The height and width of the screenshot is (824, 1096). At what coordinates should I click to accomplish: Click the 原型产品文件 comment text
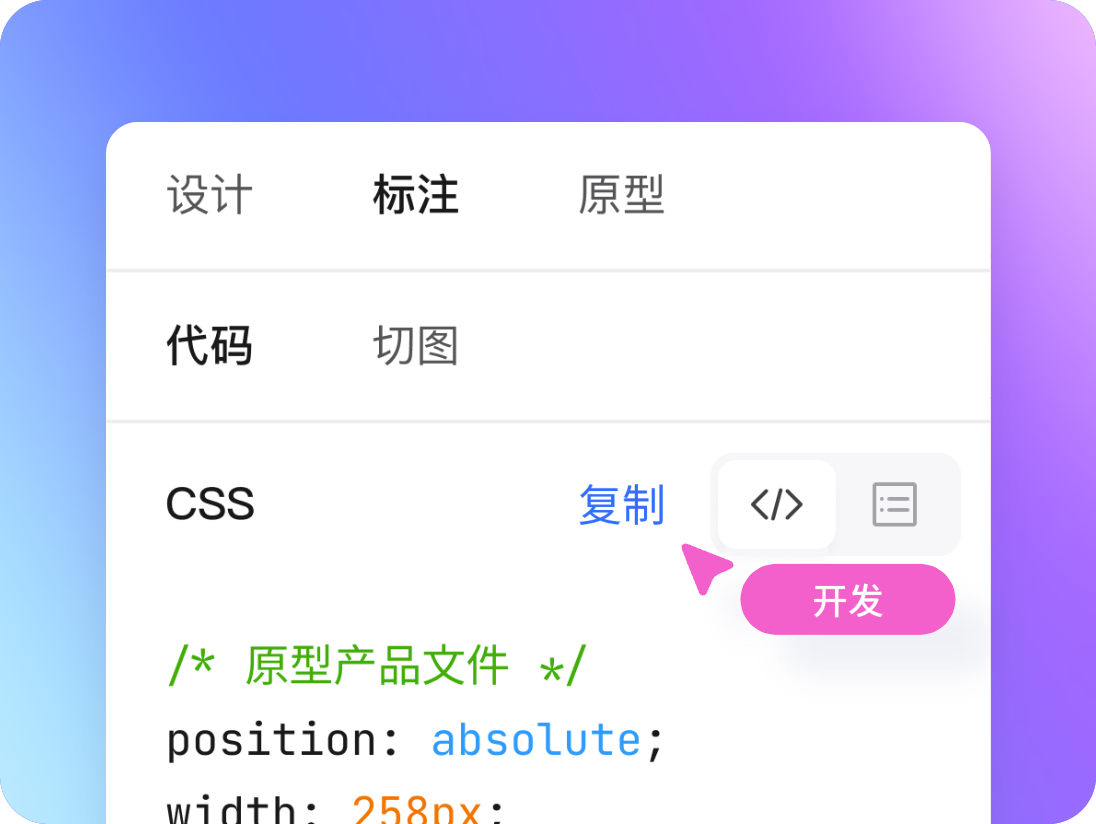377,666
